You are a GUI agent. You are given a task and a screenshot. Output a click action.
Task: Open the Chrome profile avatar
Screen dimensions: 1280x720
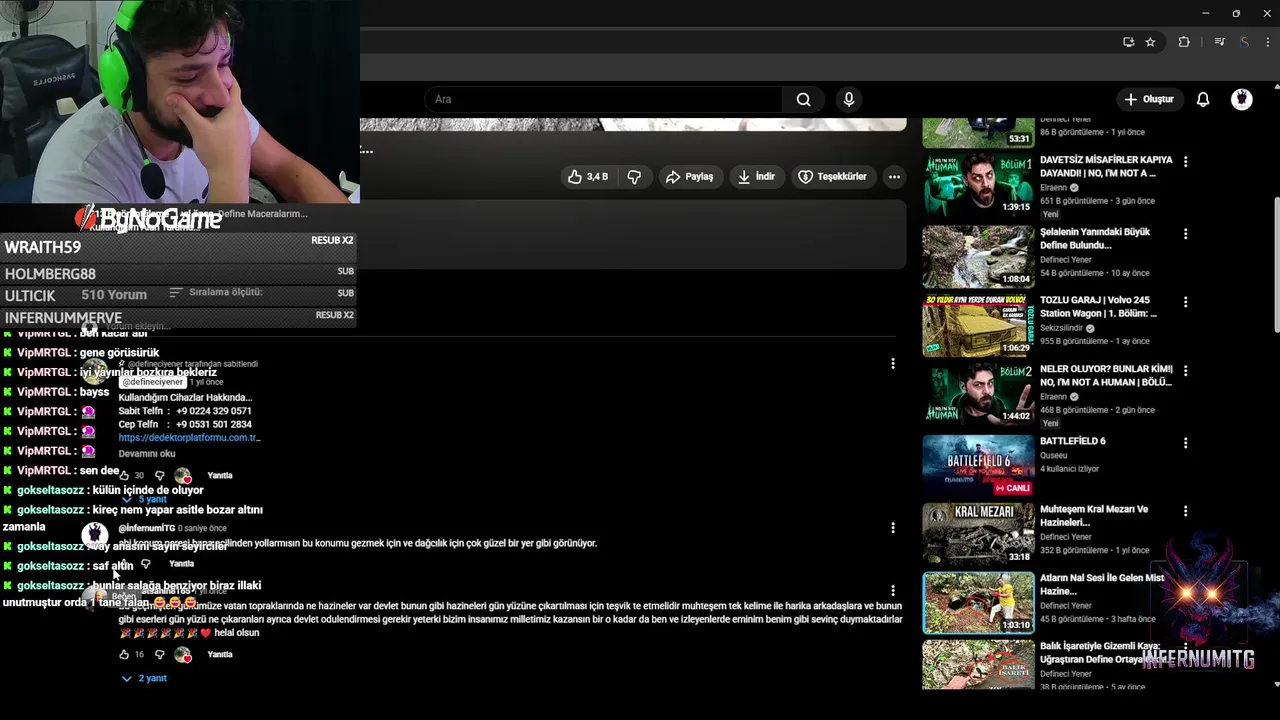click(1244, 42)
